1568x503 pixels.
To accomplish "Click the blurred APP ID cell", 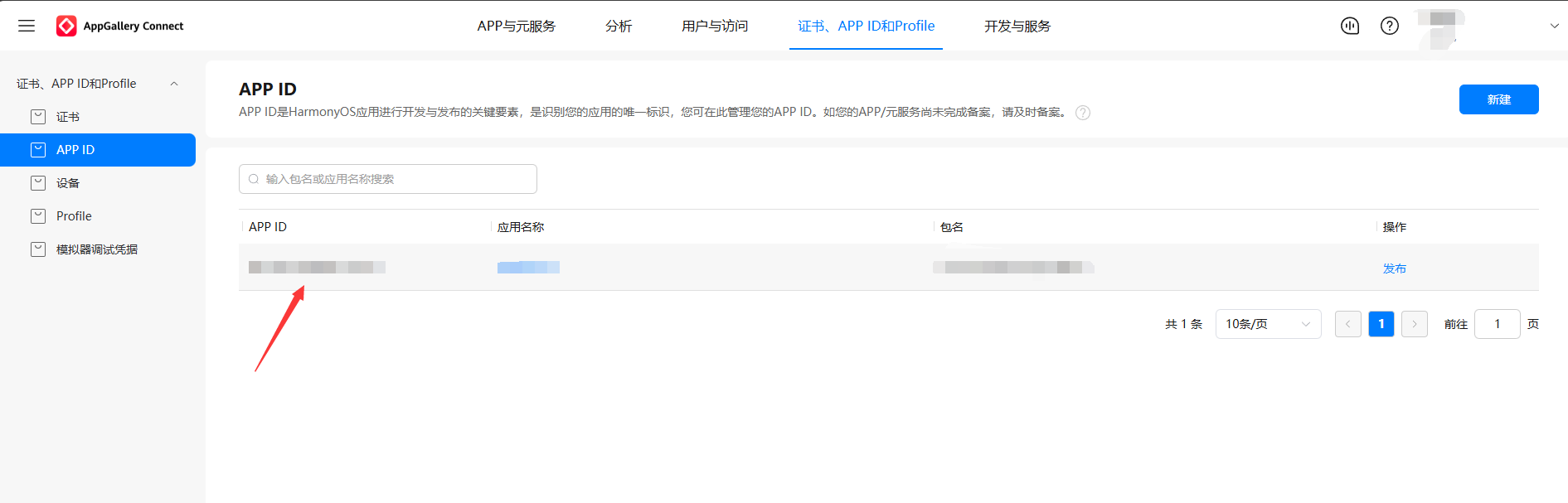I will pos(317,267).
